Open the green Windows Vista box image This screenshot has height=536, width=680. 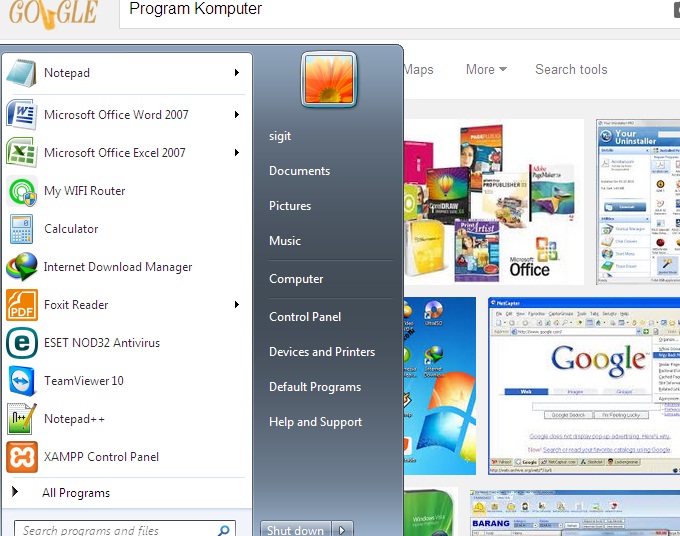pyautogui.click(x=431, y=512)
